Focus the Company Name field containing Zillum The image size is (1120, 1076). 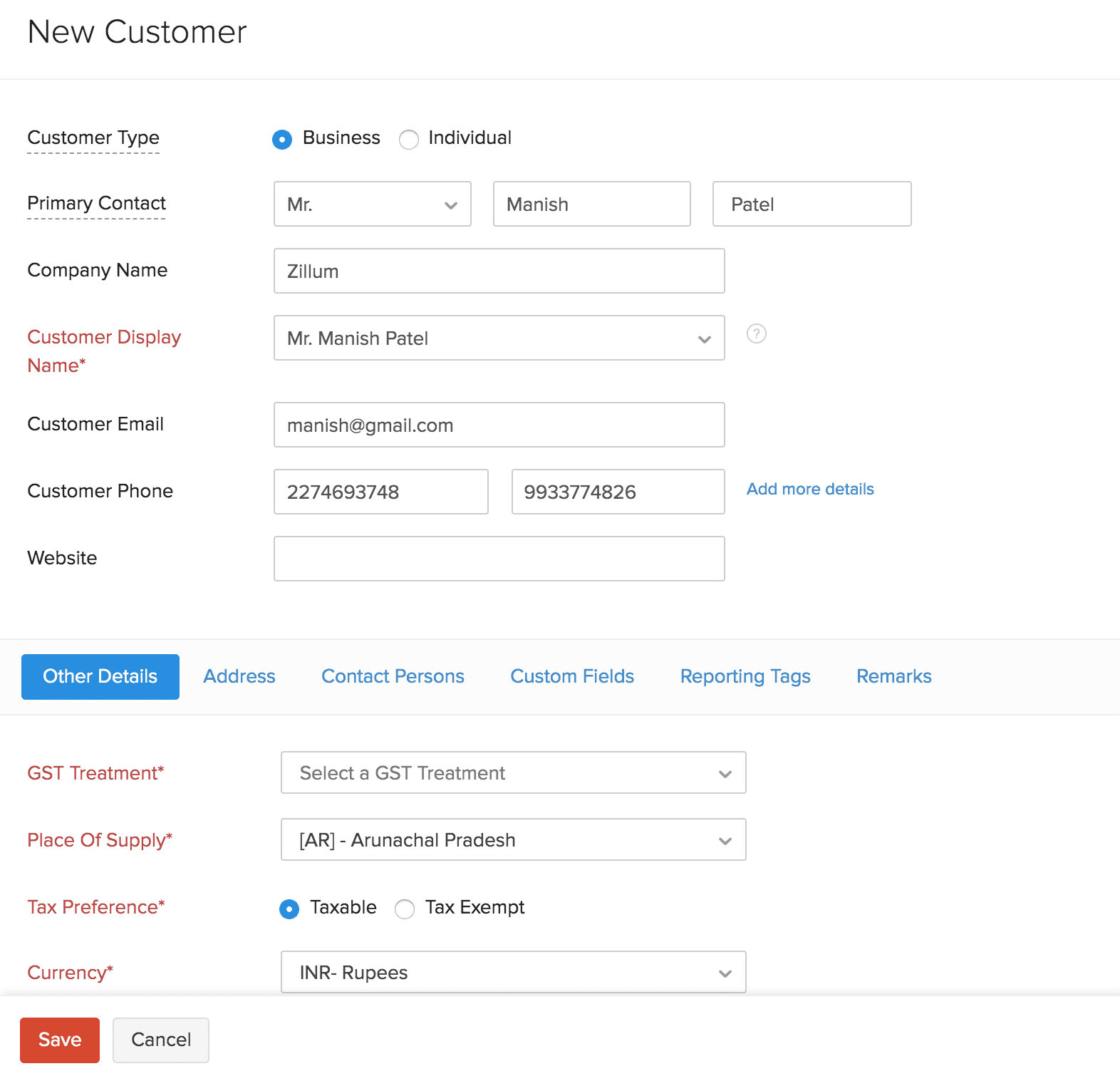(x=499, y=271)
